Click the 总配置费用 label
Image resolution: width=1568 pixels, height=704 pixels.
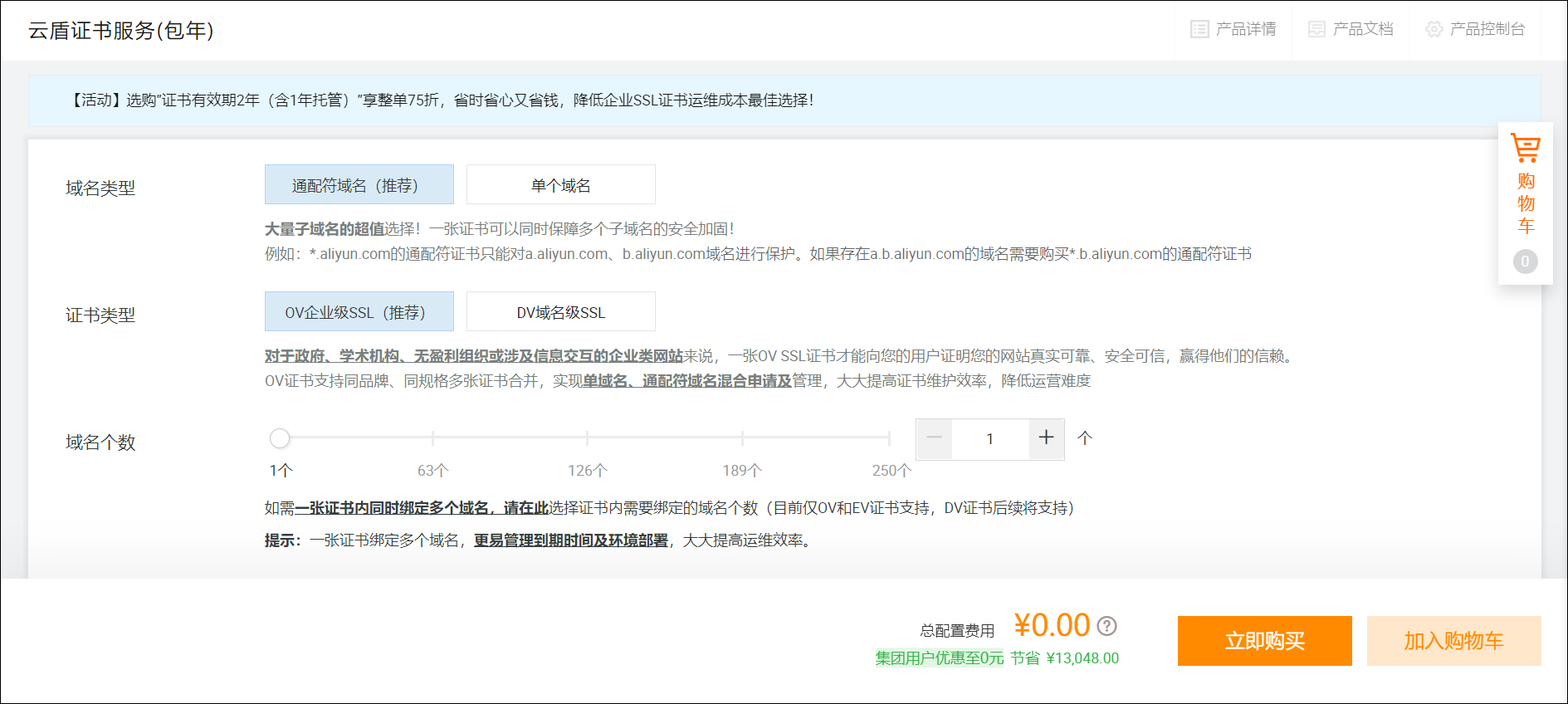point(957,631)
